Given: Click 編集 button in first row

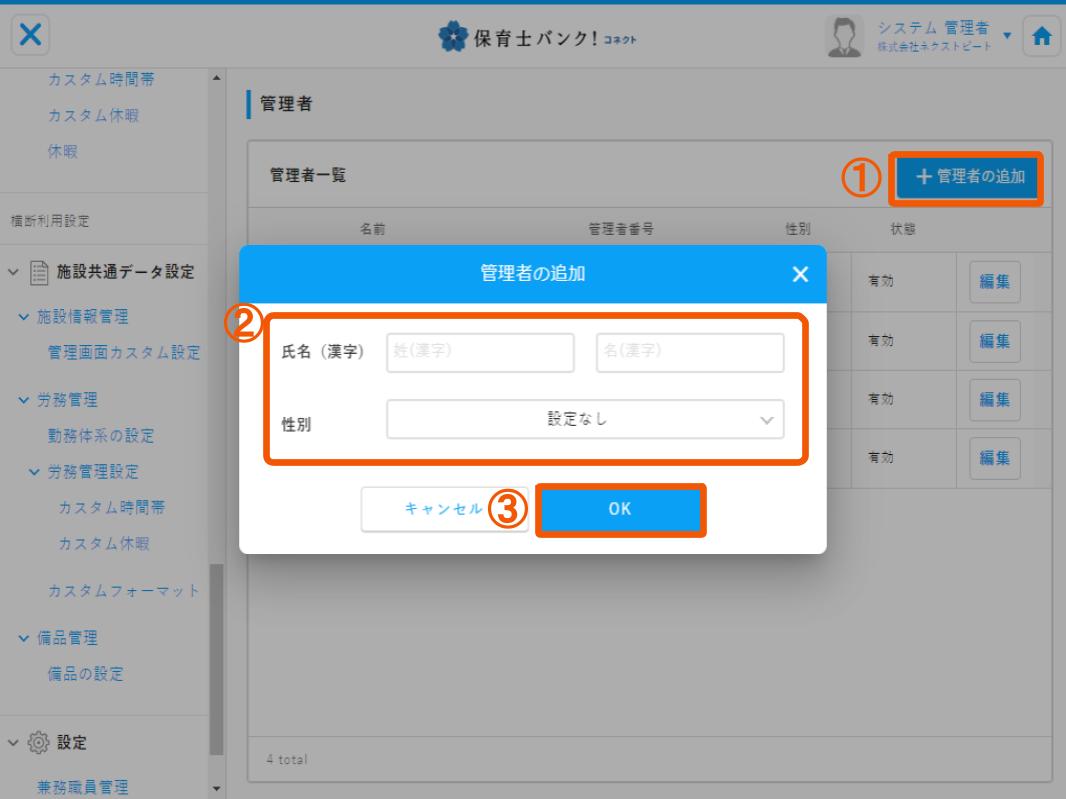Looking at the screenshot, I should [994, 283].
